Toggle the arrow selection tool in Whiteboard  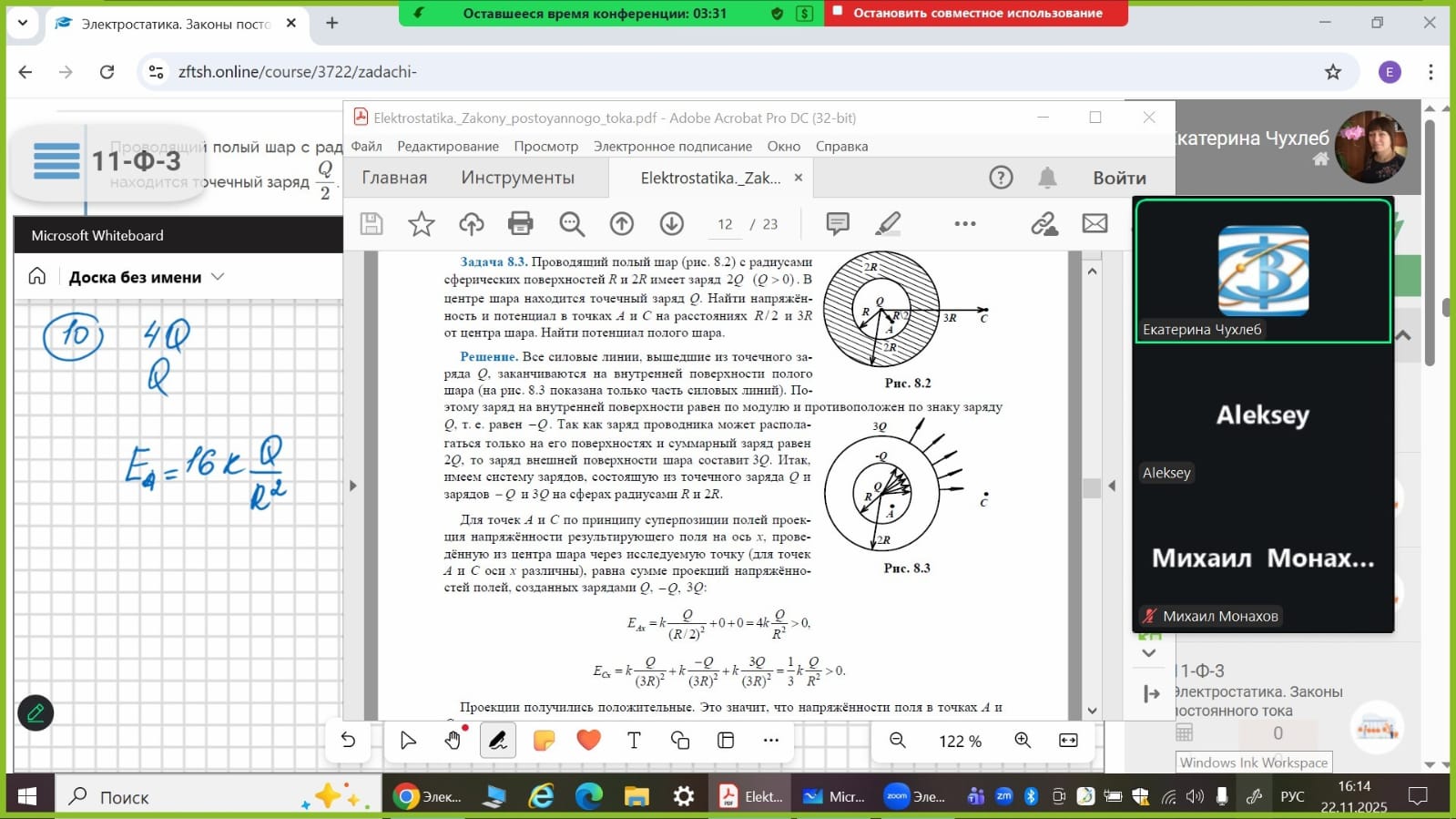408,740
